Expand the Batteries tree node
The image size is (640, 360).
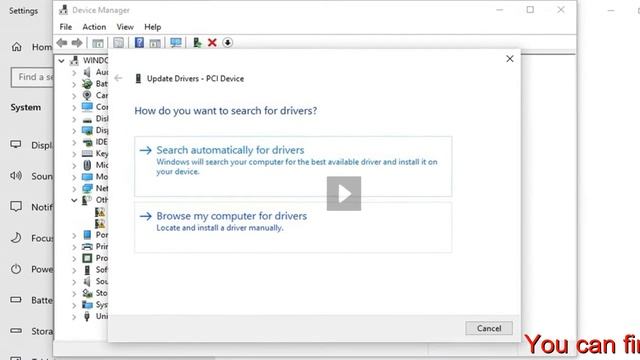coord(74,84)
